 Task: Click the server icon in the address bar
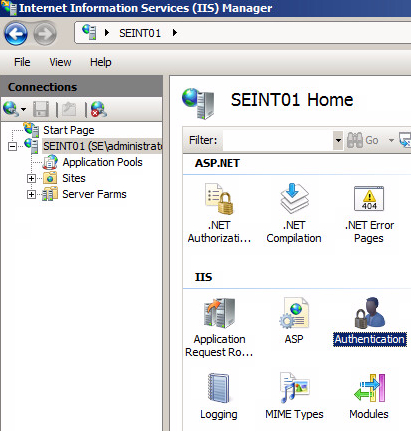[x=90, y=32]
